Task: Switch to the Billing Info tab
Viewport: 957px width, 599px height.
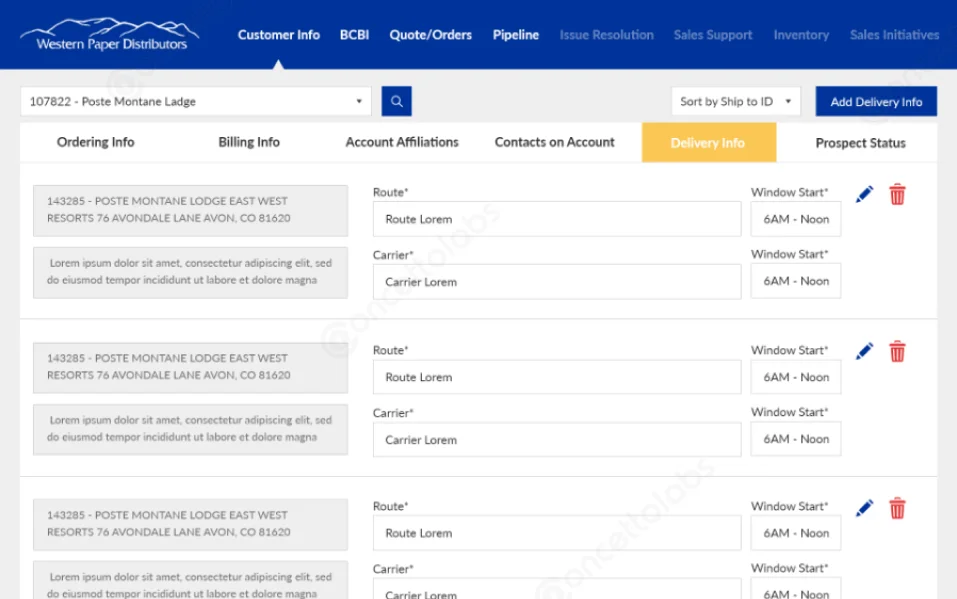Action: tap(248, 142)
